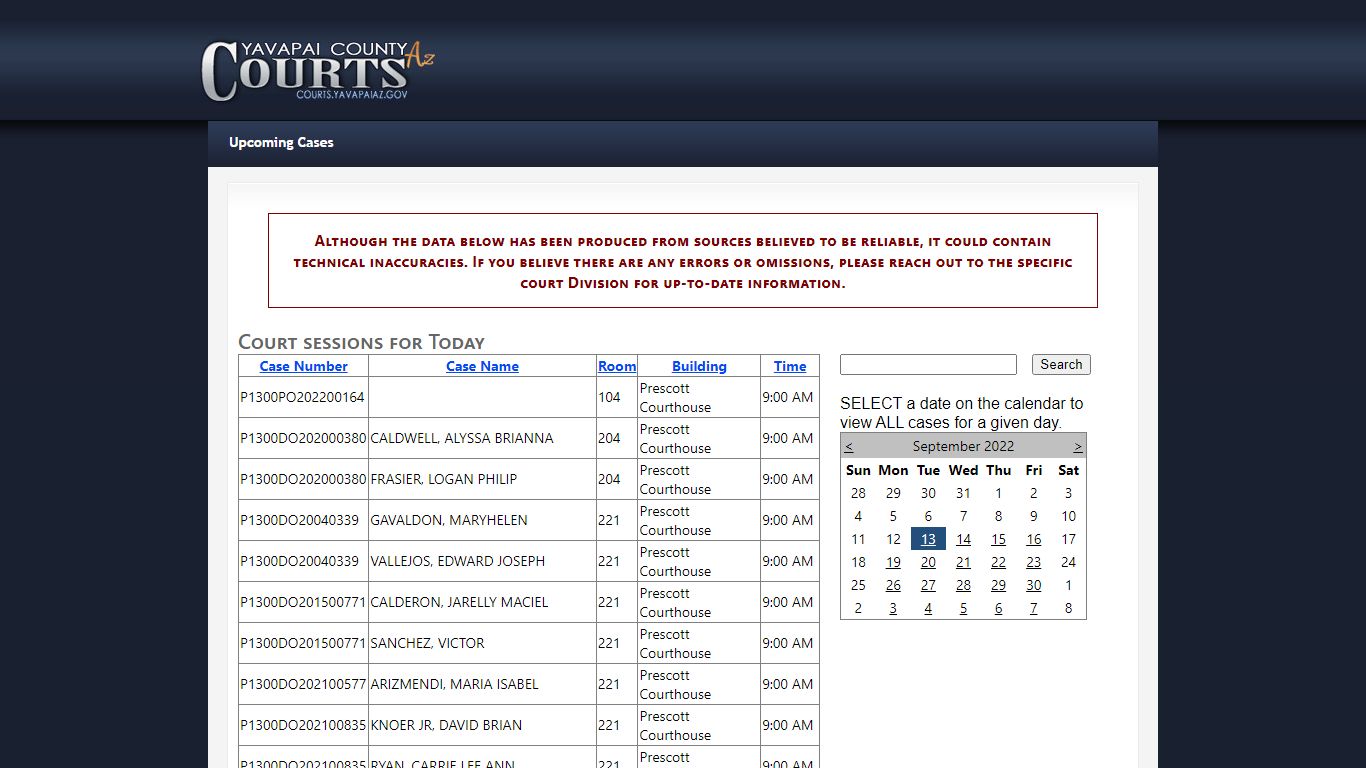Screen dimensions: 1366x768
Task: Sort table by Building column
Action: 699,366
